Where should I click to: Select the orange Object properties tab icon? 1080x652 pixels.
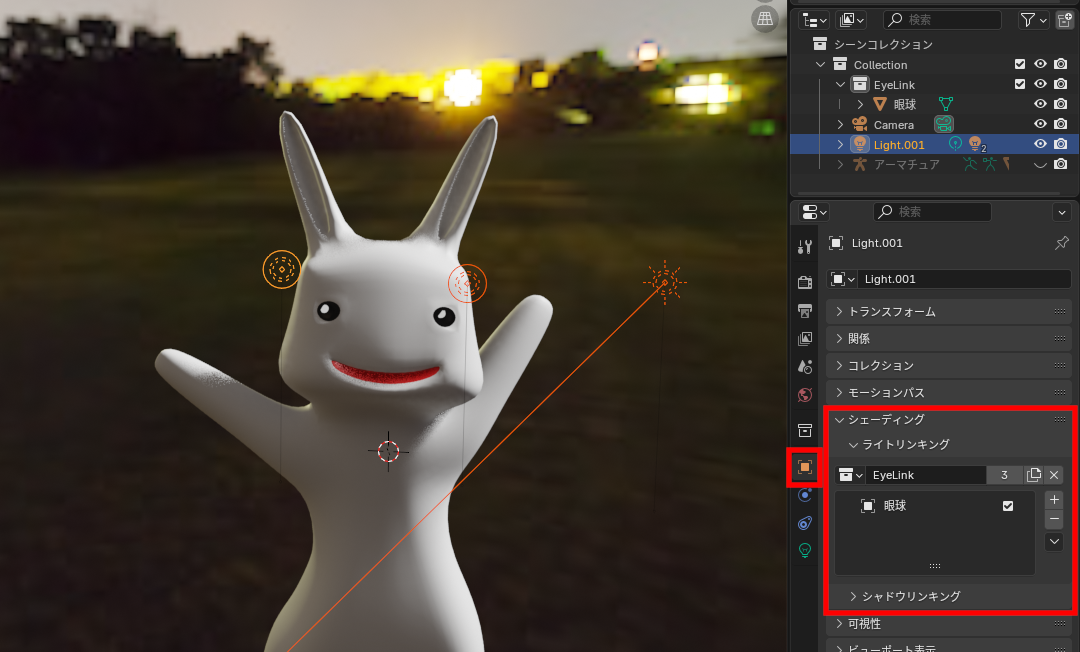804,467
